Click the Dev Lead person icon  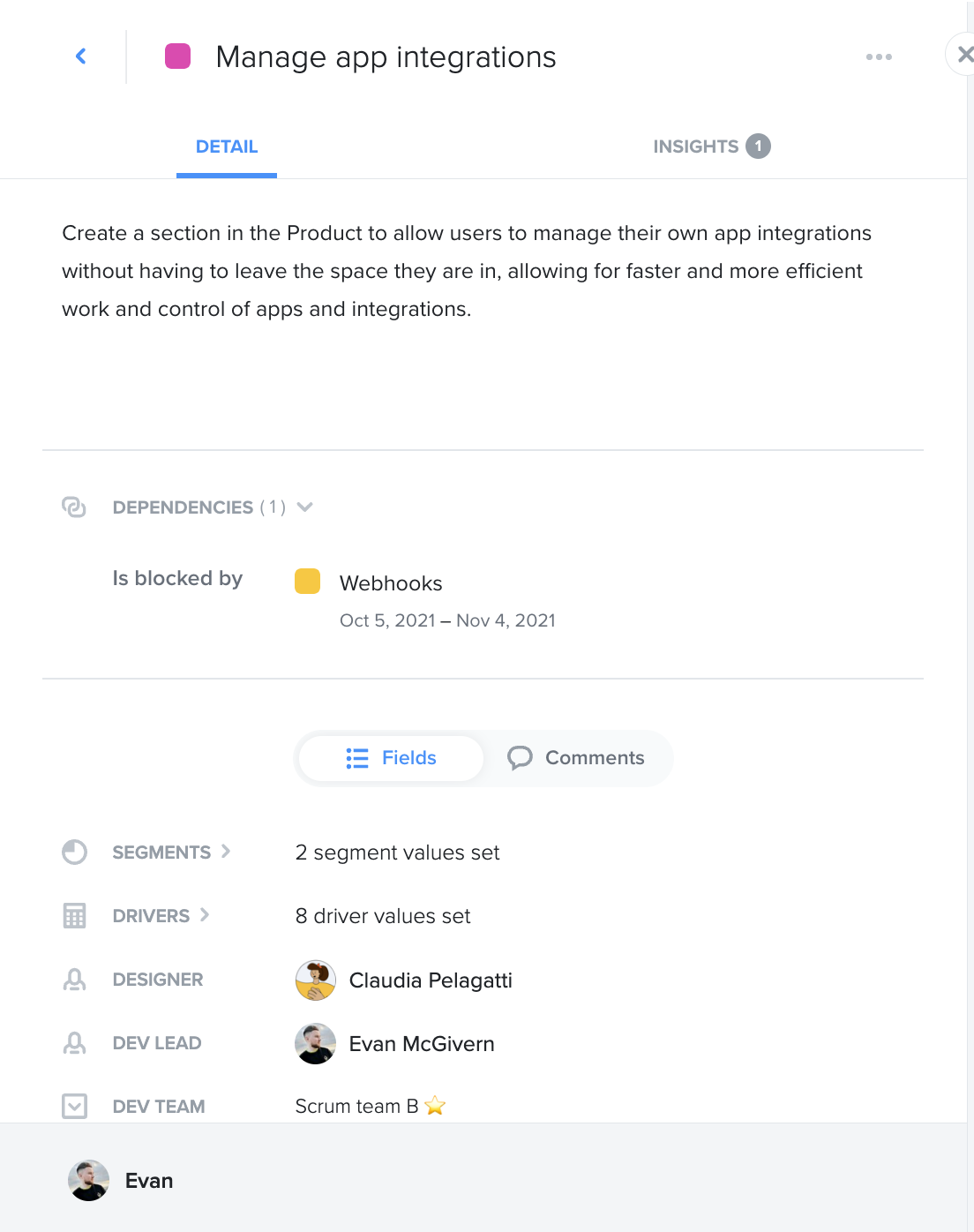(75, 1043)
